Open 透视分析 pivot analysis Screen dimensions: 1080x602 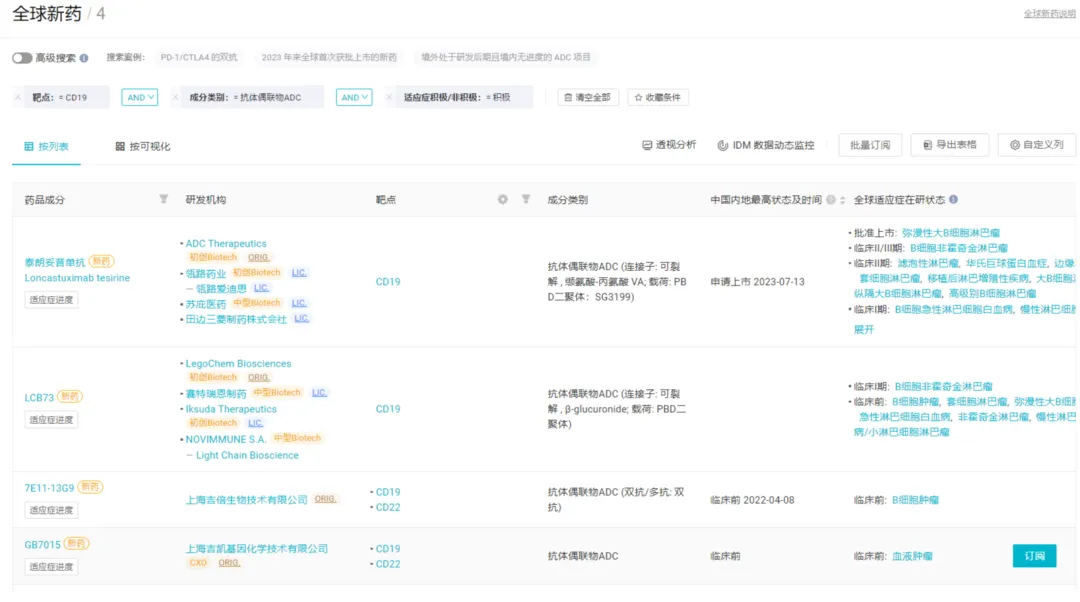tap(669, 145)
